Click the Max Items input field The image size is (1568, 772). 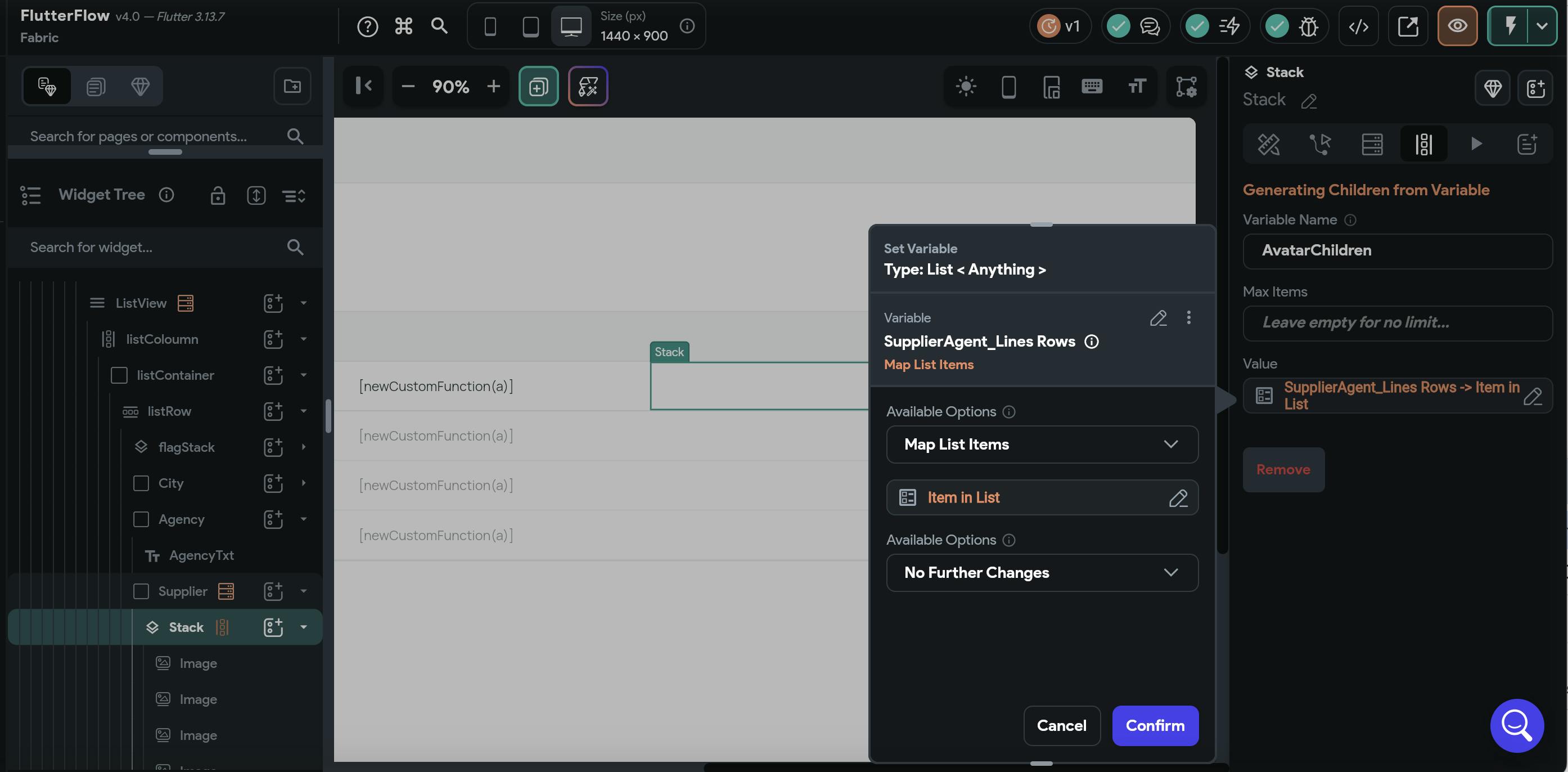[x=1397, y=322]
